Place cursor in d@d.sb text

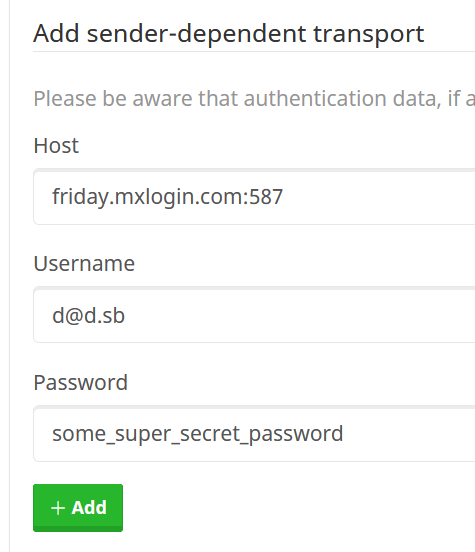click(88, 315)
